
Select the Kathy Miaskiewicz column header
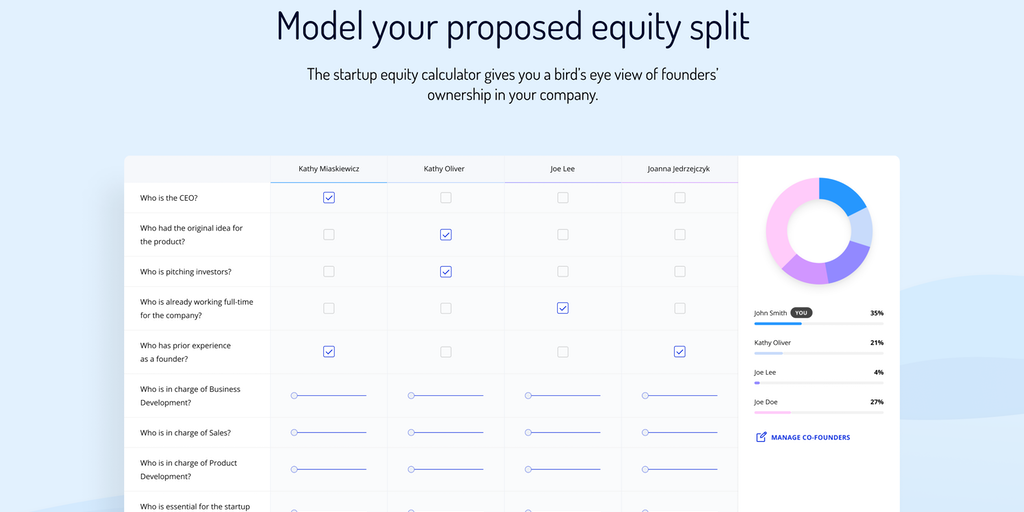[x=328, y=169]
